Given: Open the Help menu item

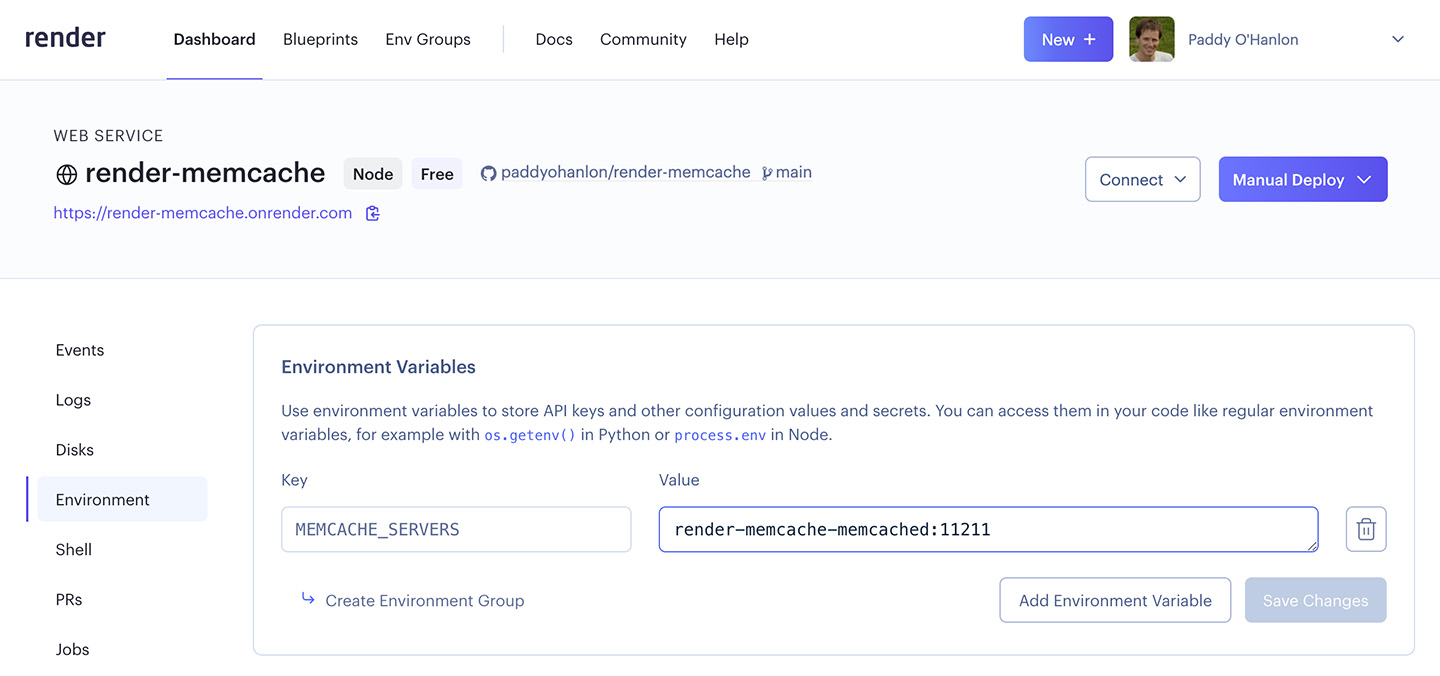Looking at the screenshot, I should 731,39.
